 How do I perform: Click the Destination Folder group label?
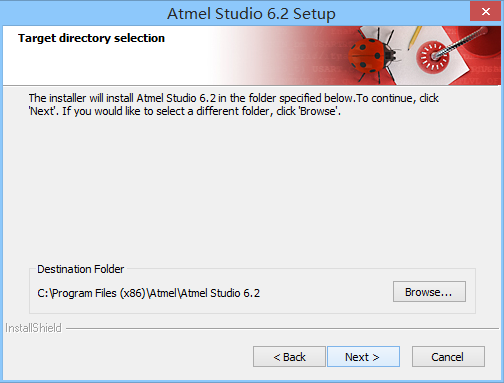click(80, 269)
